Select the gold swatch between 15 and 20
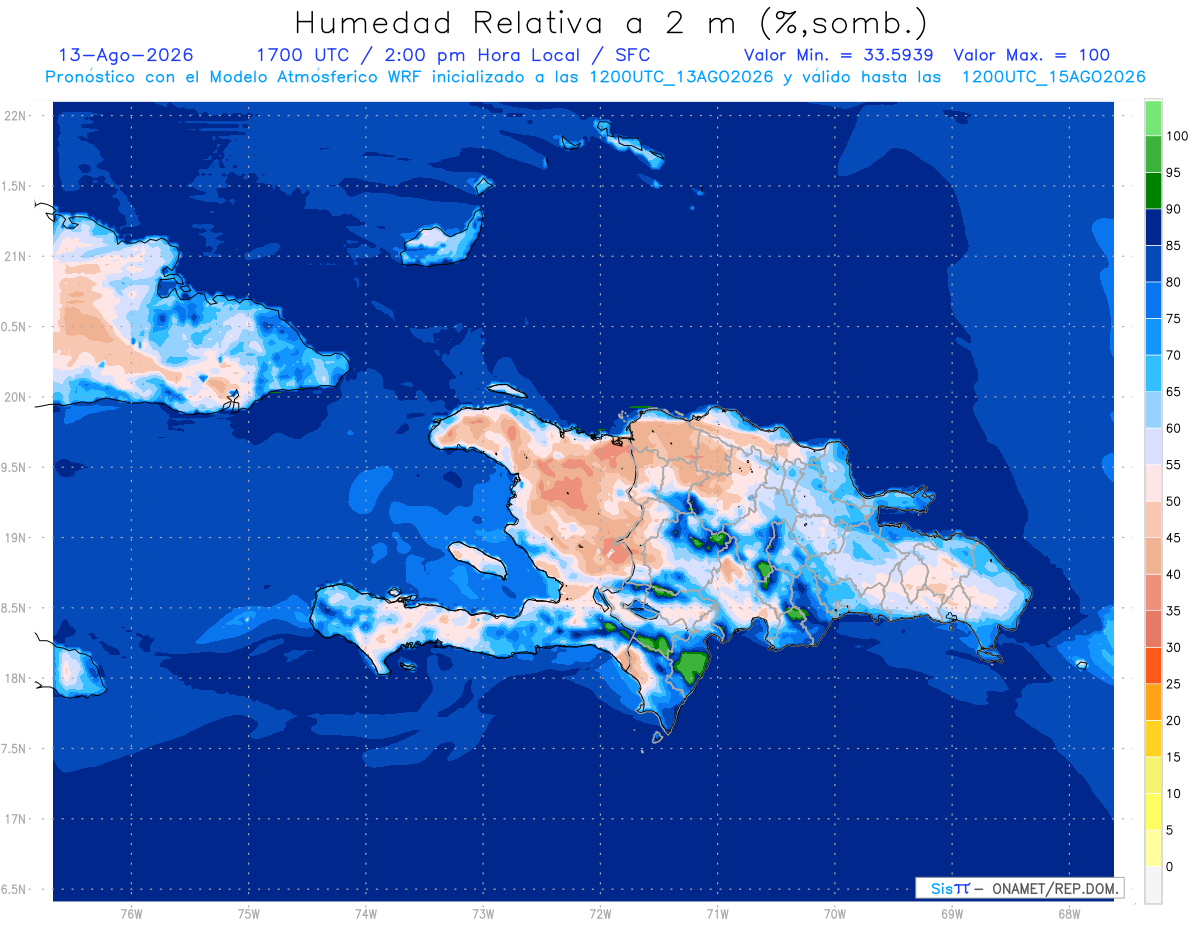1200x927 pixels. (1153, 738)
